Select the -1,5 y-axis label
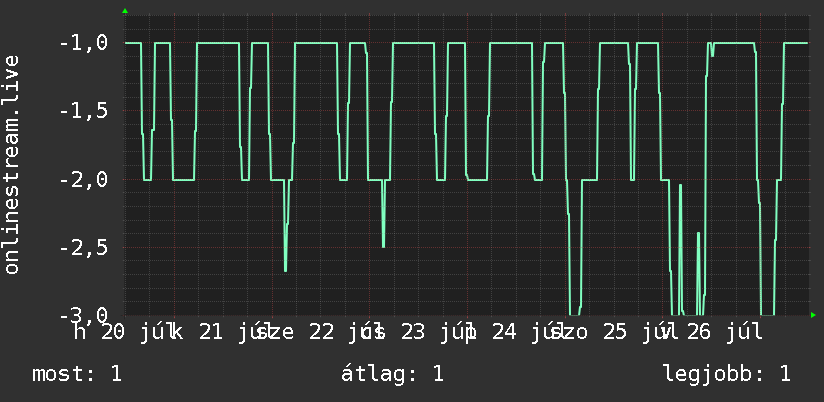This screenshot has width=824, height=402. pyautogui.click(x=84, y=111)
